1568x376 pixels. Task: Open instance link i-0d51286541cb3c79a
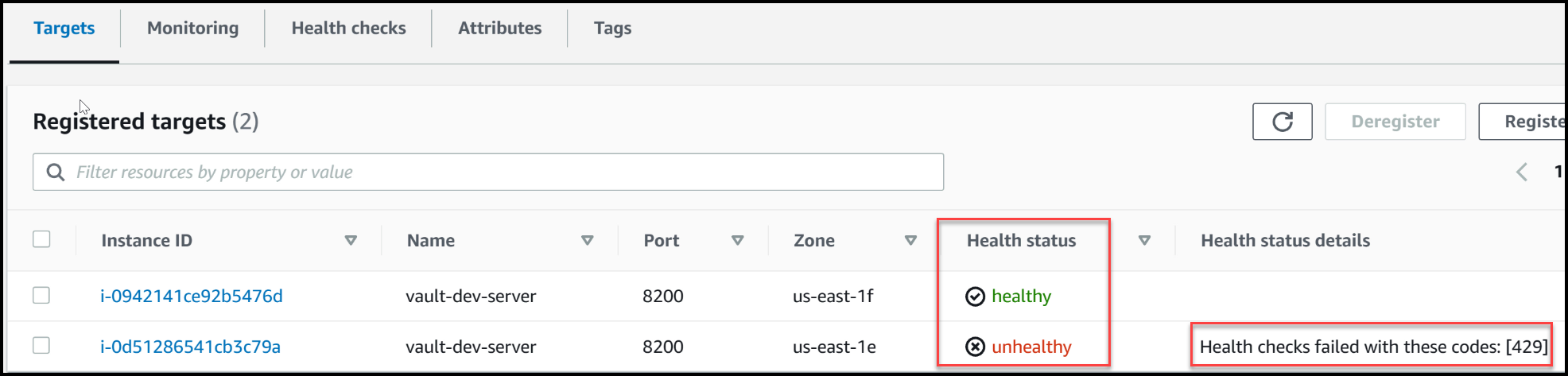[190, 347]
